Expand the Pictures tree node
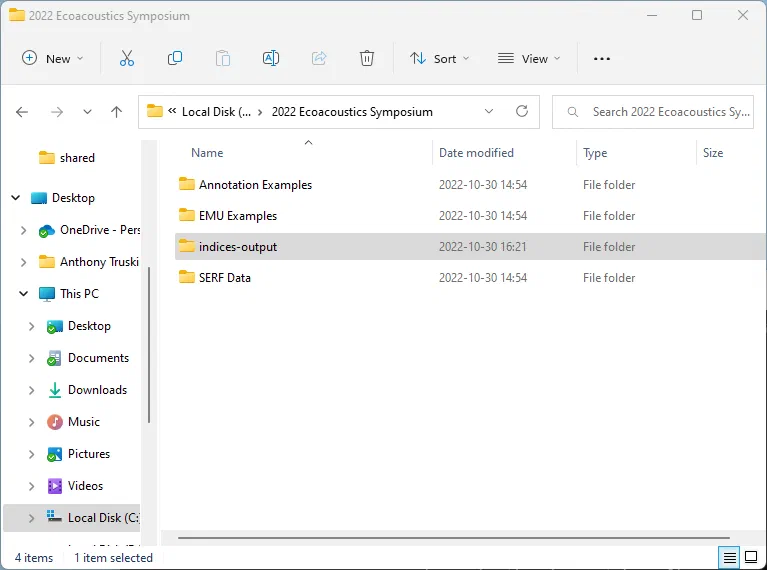 click(31, 454)
